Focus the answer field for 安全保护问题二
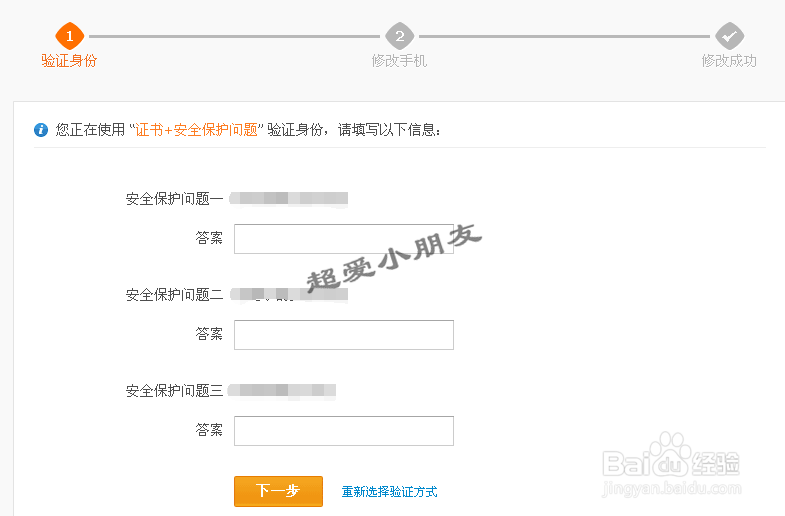The height and width of the screenshot is (516, 785). [x=343, y=335]
